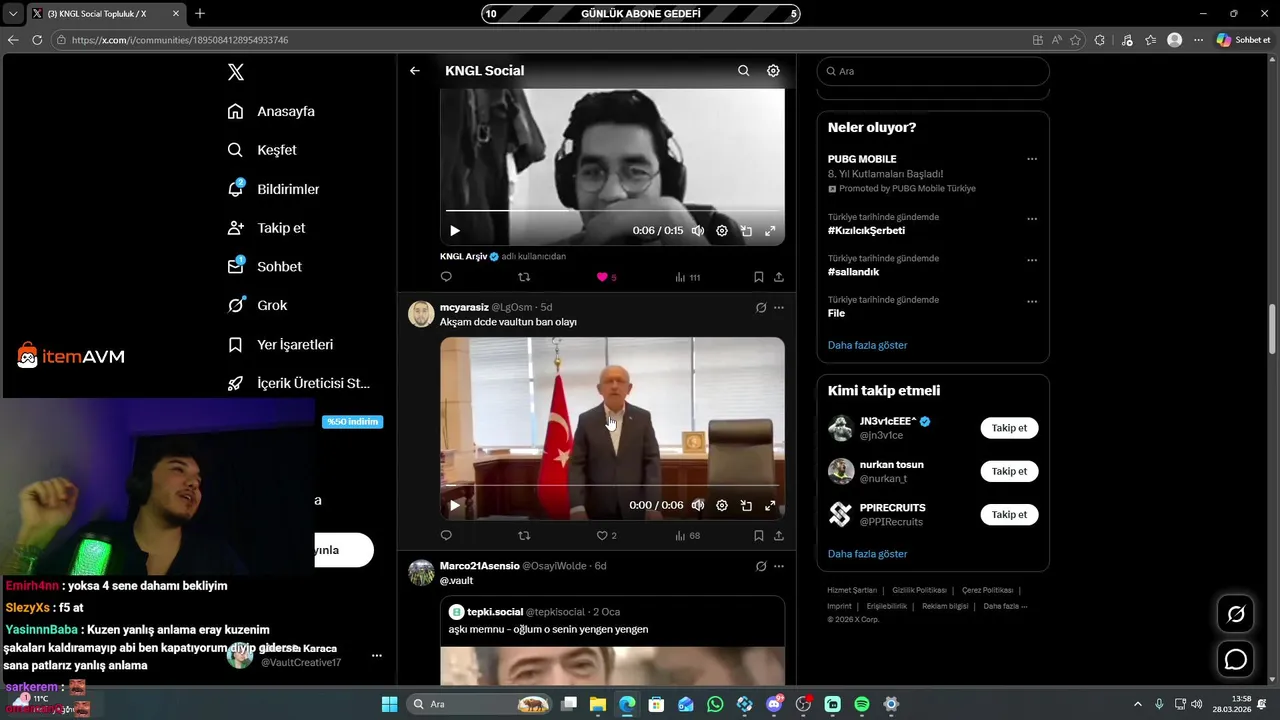Add page to Edge favorites star
Viewport: 1280px width, 720px height.
click(x=1076, y=40)
